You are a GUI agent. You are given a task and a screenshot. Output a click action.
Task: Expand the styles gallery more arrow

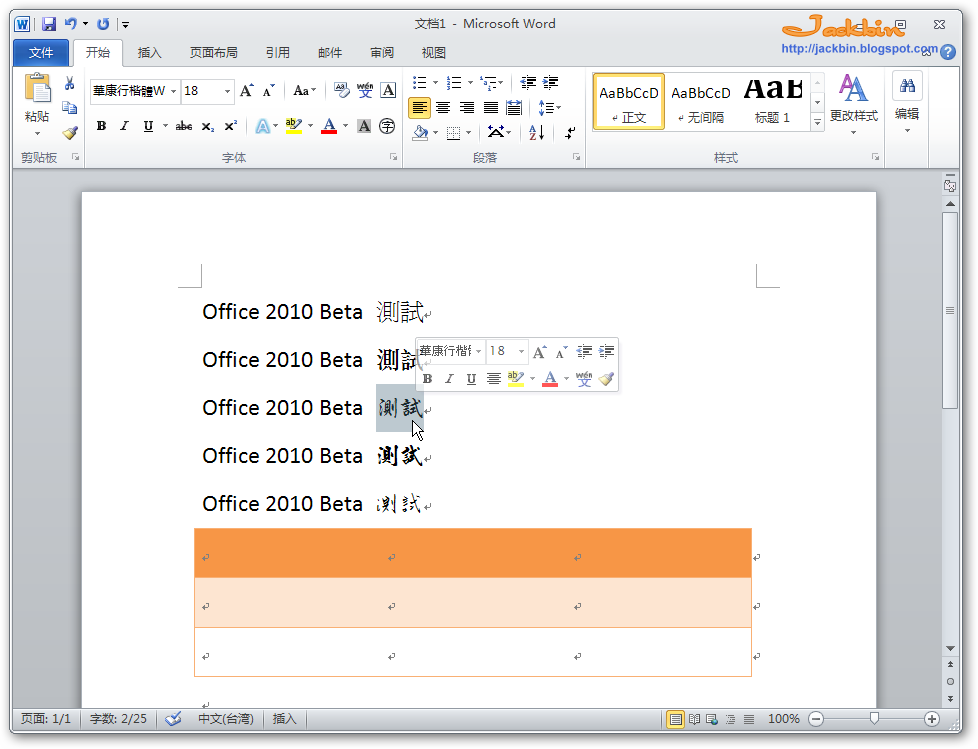click(x=817, y=123)
